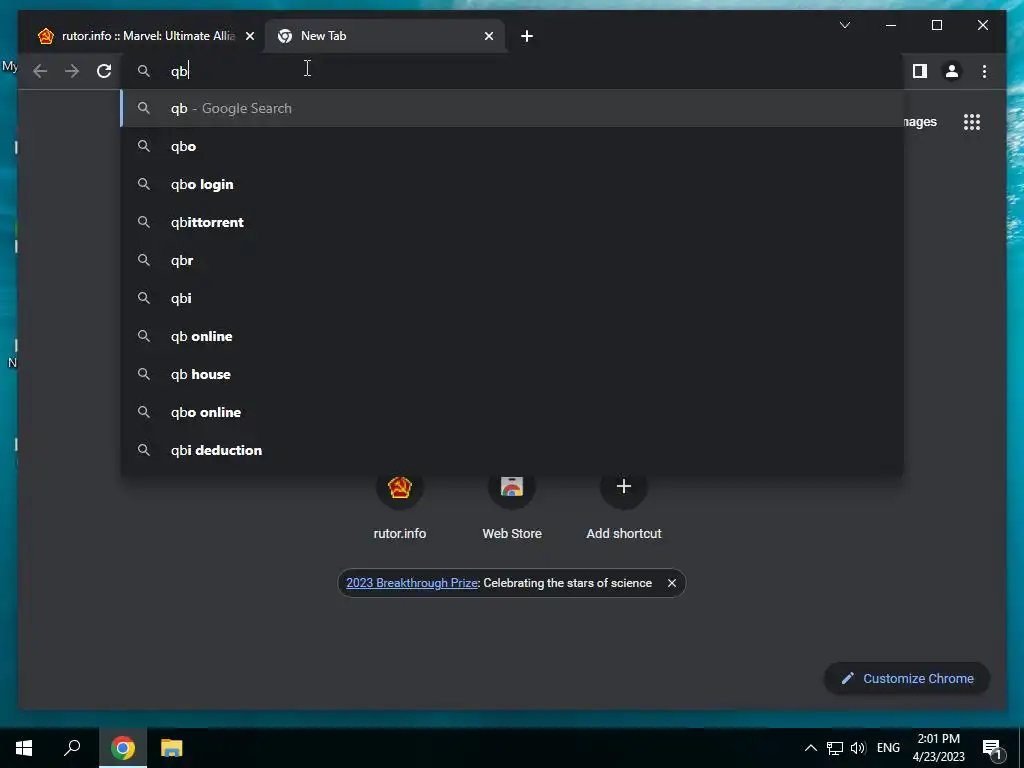This screenshot has width=1024, height=768.
Task: Open a new tab with the plus button
Action: click(x=527, y=36)
